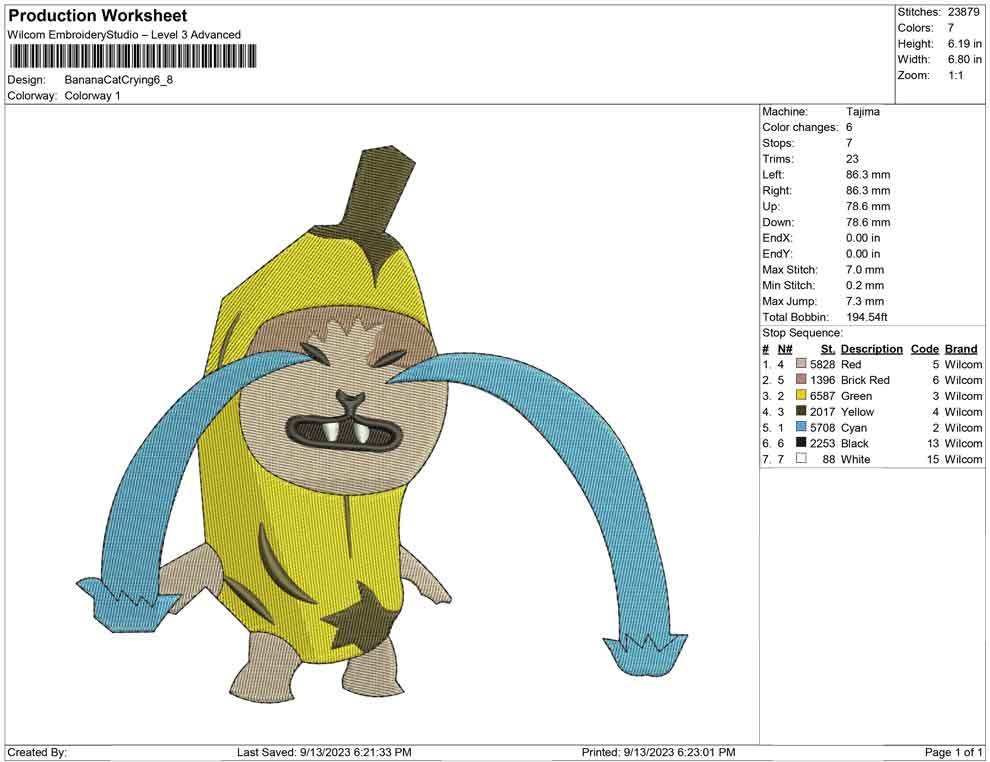The height and width of the screenshot is (762, 990).
Task: Select the Code column header
Action: [924, 348]
